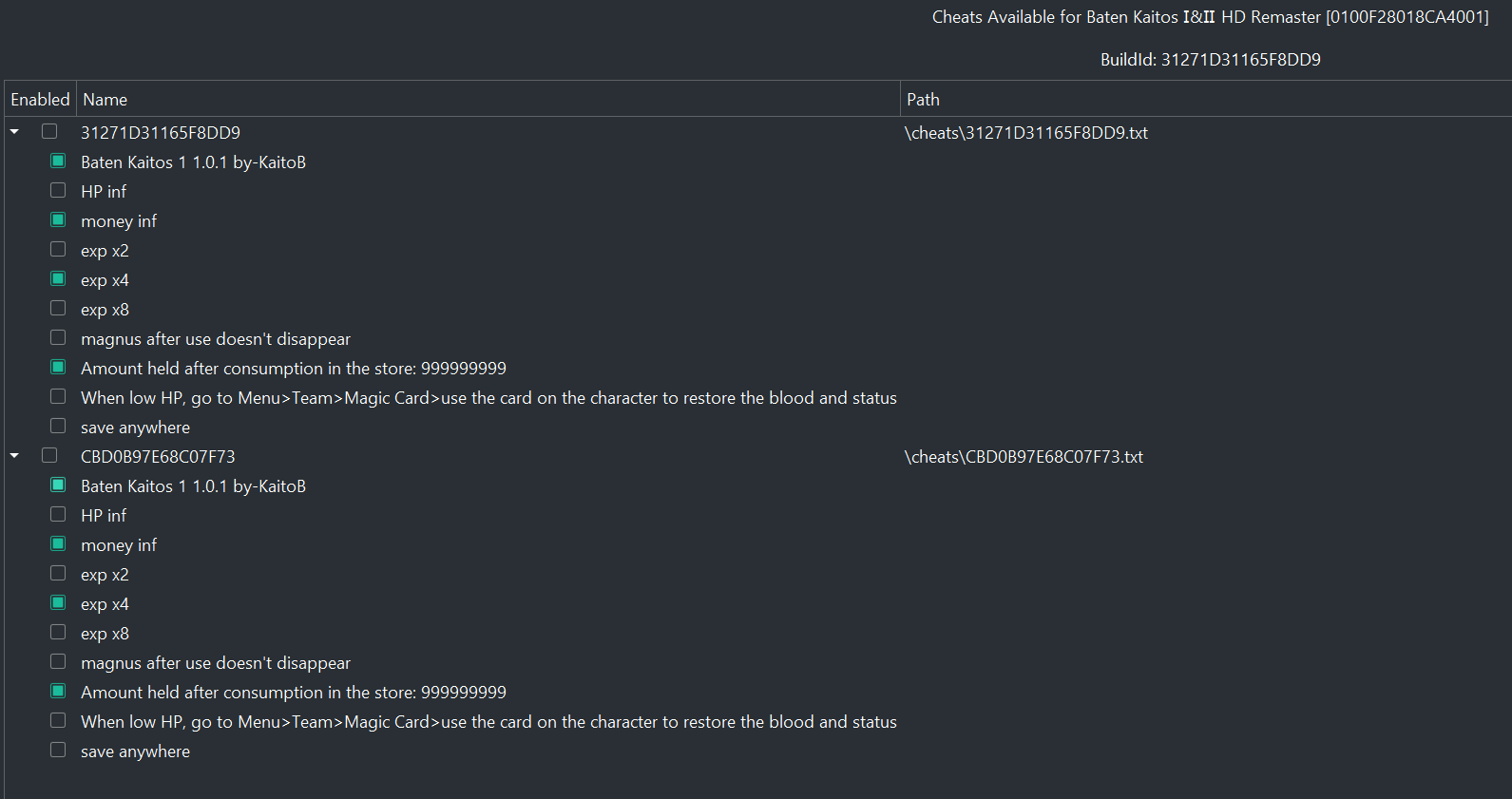Click the 'Cheats Available for Baten Kaitos' heading
1512x799 pixels.
pyautogui.click(x=1211, y=17)
